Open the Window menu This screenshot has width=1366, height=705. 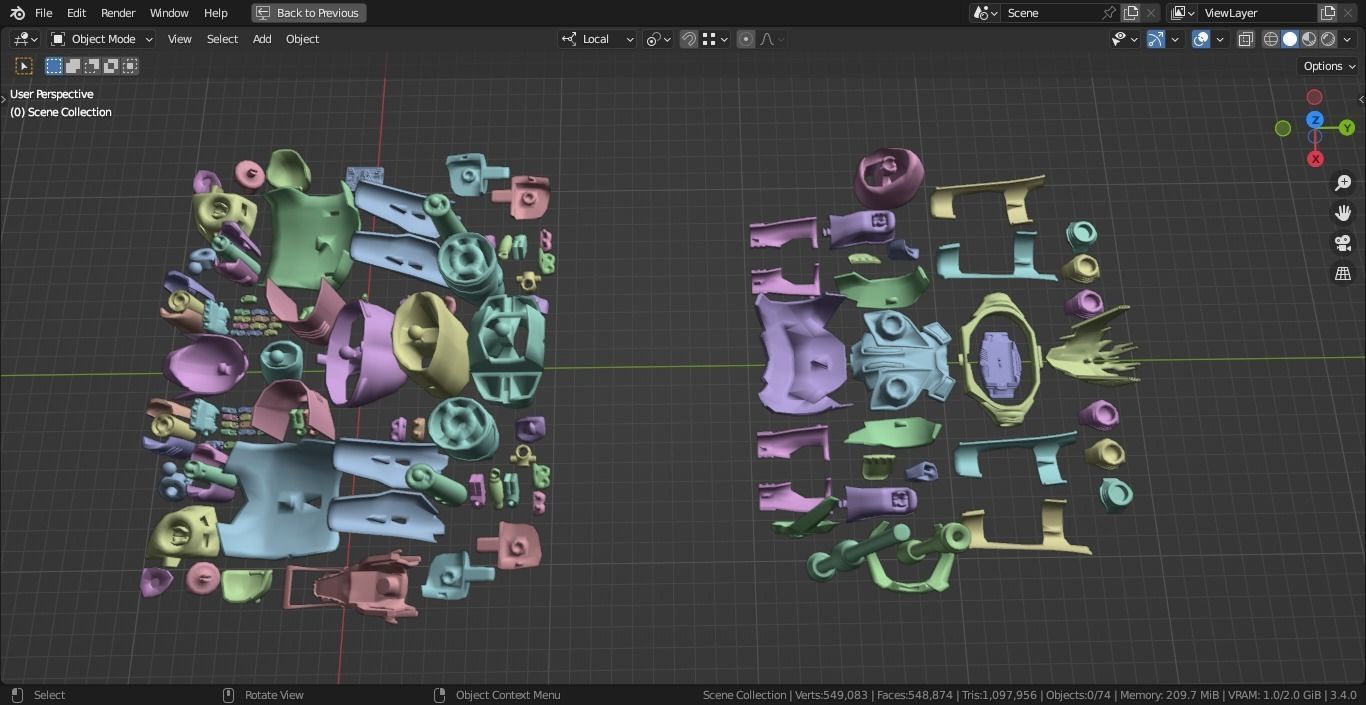(x=169, y=13)
